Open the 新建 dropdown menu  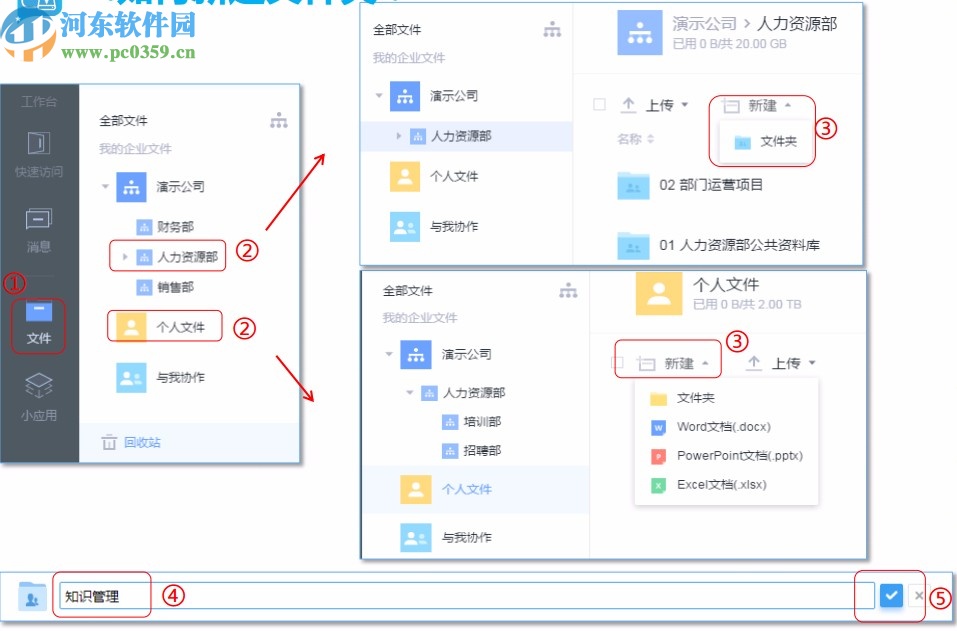point(761,105)
